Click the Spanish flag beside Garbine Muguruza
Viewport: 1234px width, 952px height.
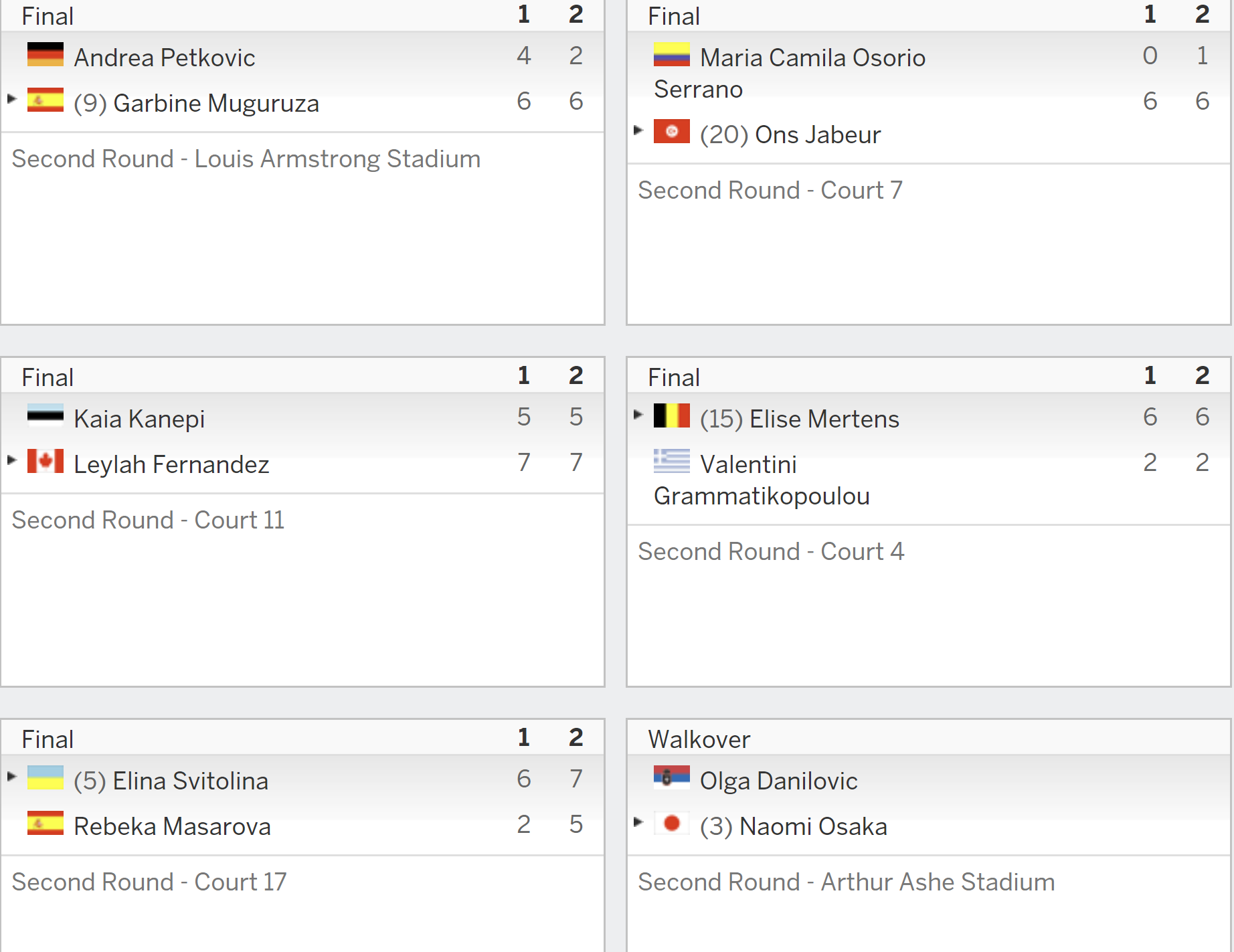point(46,100)
